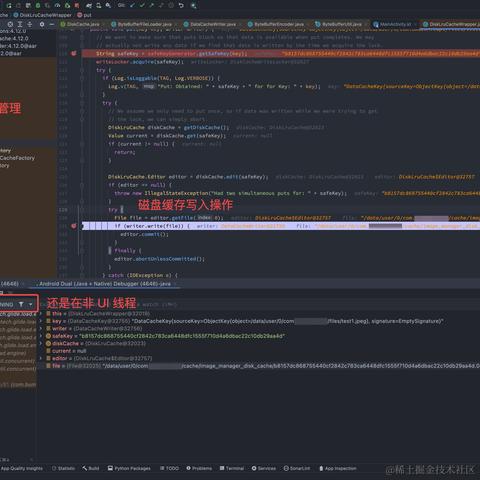Open the thread selector dropdown arrow in debugger
480x480 pixels.
[31, 304]
